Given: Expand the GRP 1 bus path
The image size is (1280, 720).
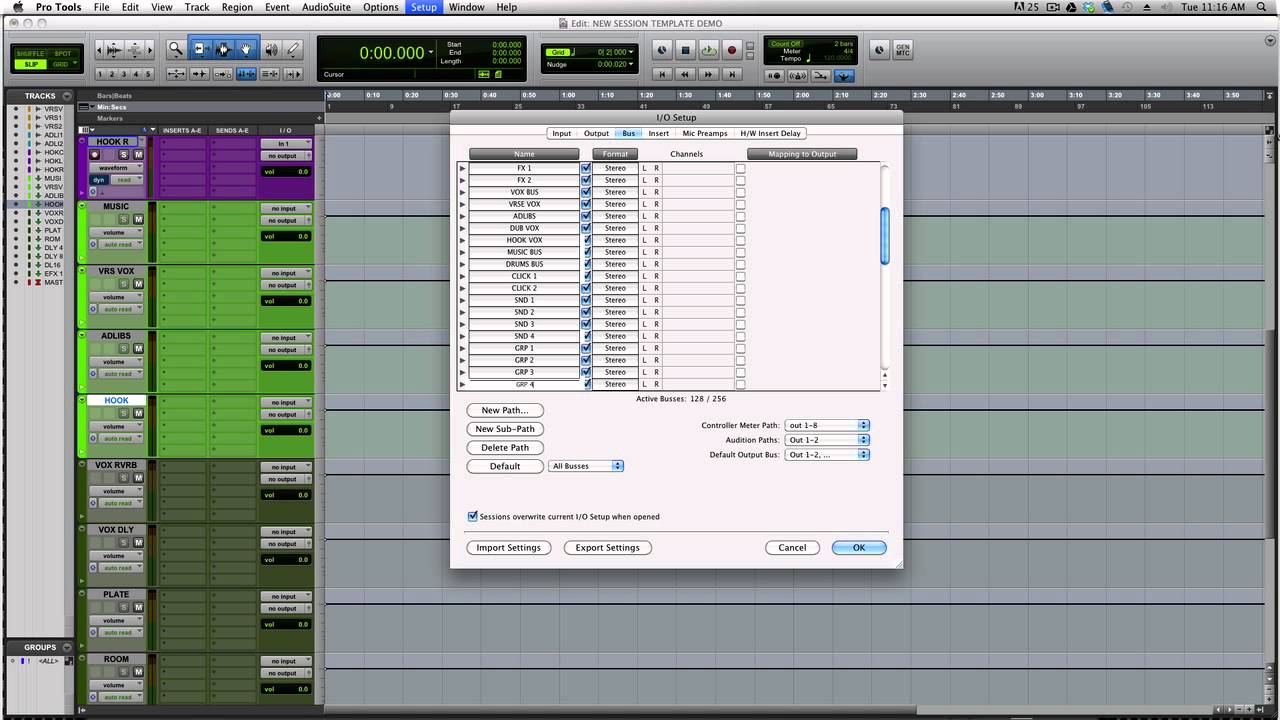Looking at the screenshot, I should 462,348.
